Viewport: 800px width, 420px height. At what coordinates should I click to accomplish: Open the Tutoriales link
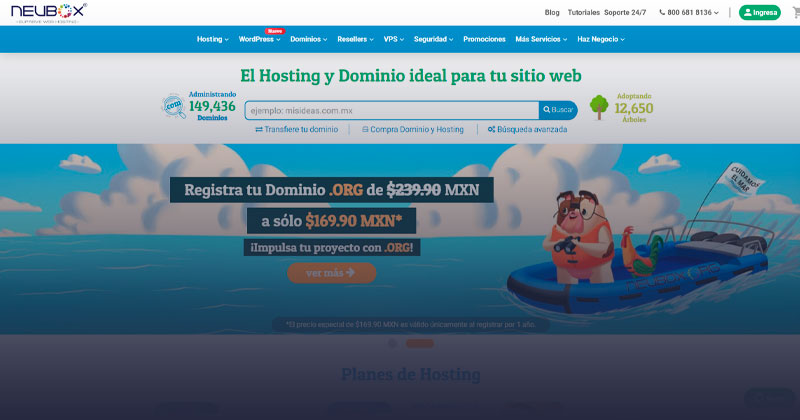tap(584, 12)
